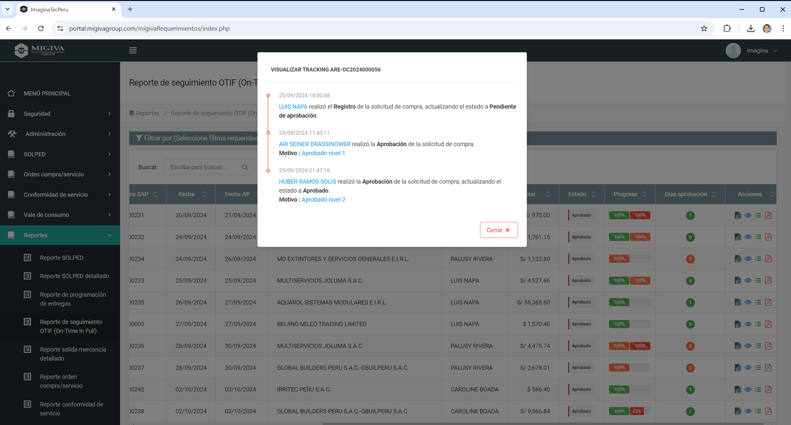Image resolution: width=791 pixels, height=425 pixels.
Task: Click the Migiva logo
Action: pos(40,50)
